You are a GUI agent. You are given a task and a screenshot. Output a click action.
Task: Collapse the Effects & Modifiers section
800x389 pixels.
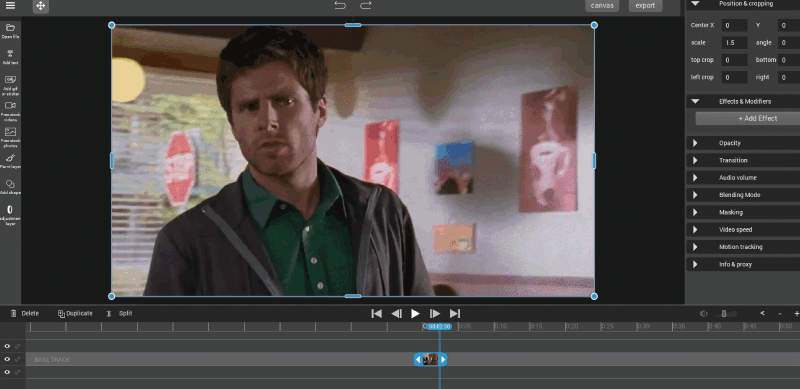[x=695, y=102]
